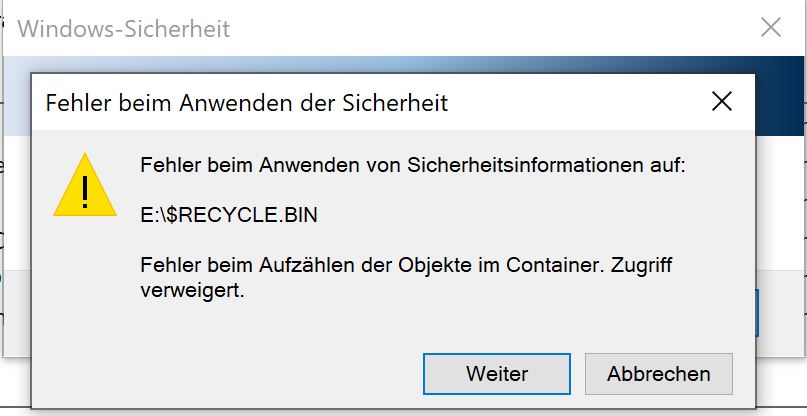Select the Windows-Sicherheit title text
This screenshot has height=416, width=807.
[124, 29]
